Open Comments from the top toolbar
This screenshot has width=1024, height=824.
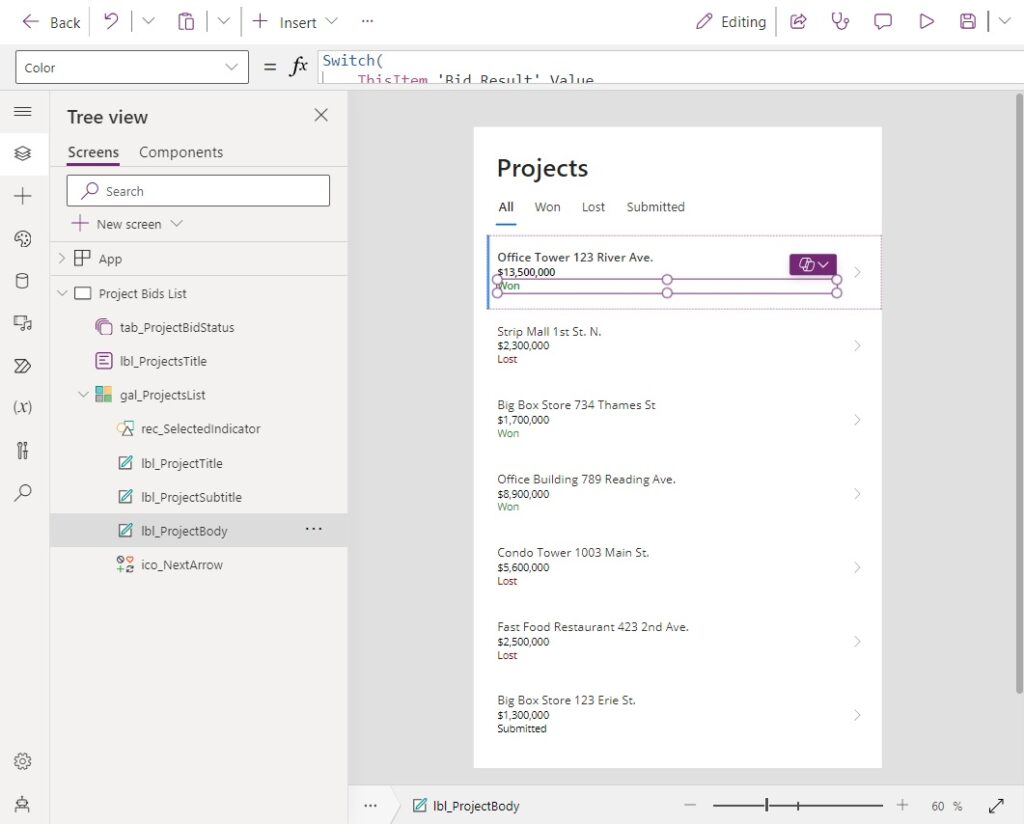click(x=882, y=21)
